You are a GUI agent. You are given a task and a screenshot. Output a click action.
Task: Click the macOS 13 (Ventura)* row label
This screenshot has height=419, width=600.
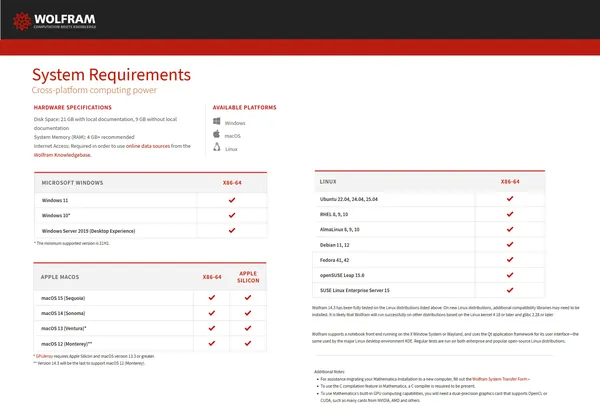point(64,329)
